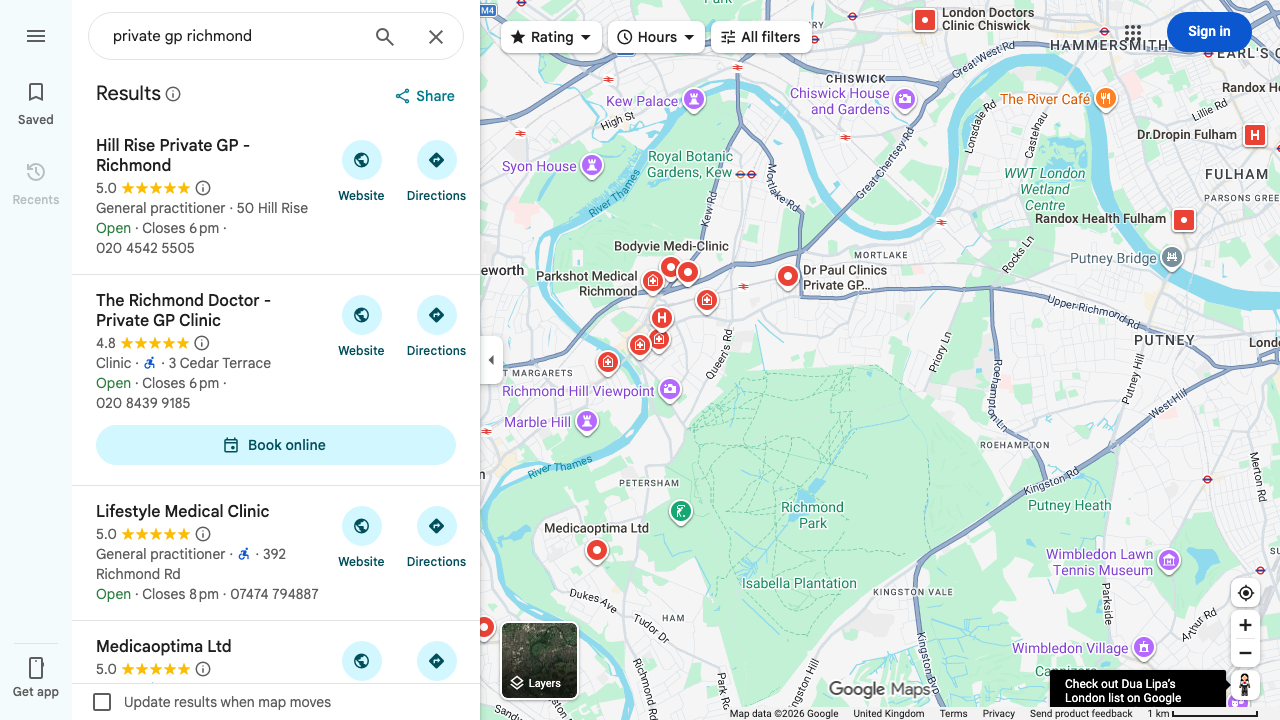Share the results list

click(425, 96)
